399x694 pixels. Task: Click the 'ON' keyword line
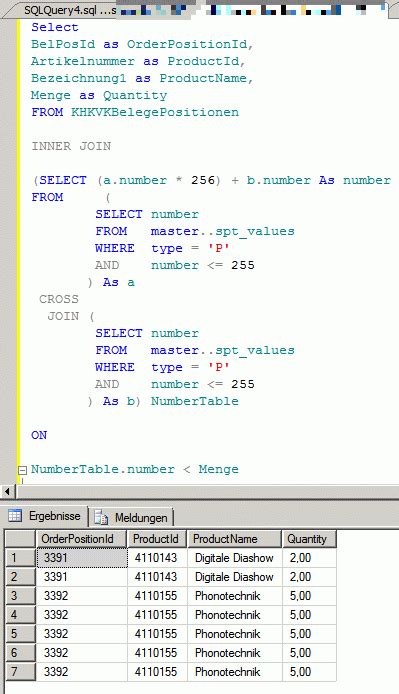[39, 435]
